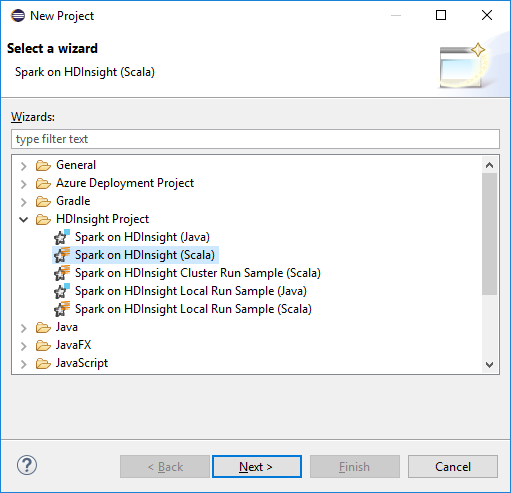The height and width of the screenshot is (493, 511).
Task: Click the Gradle folder icon
Action: click(x=43, y=201)
